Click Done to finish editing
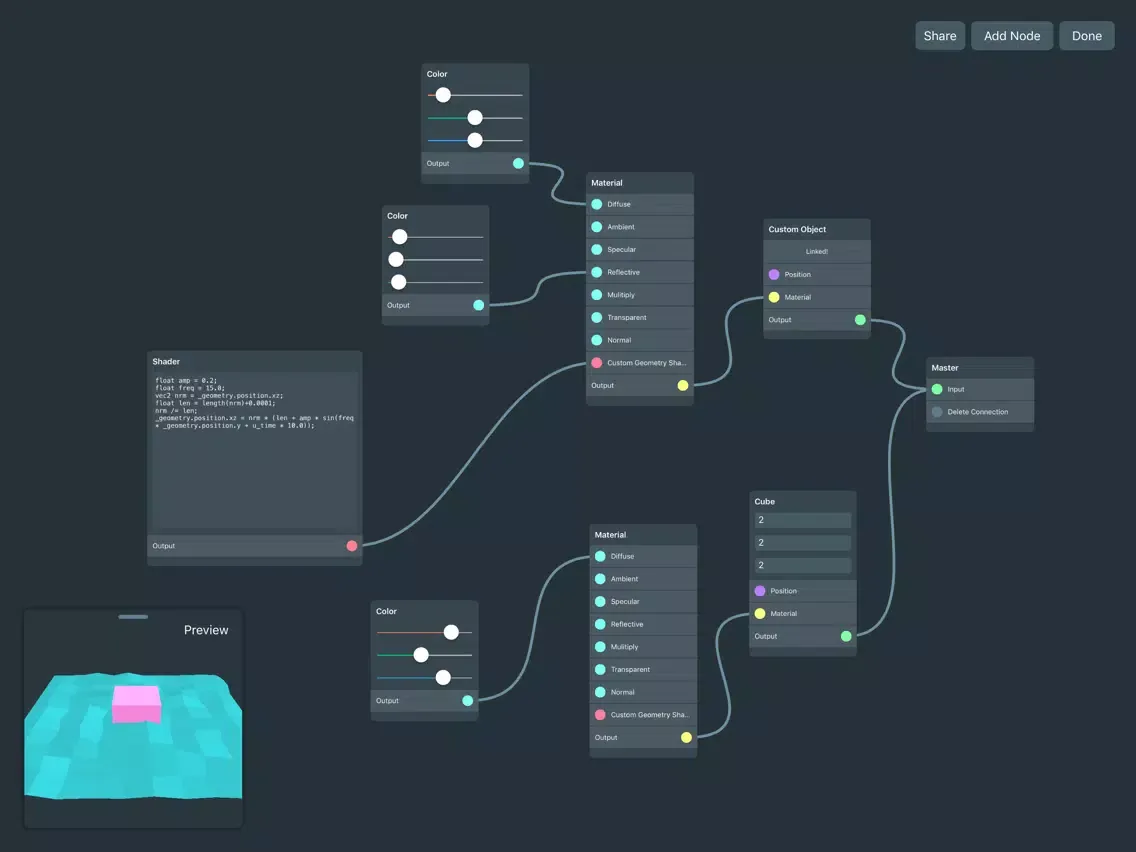The height and width of the screenshot is (852, 1136). click(1086, 36)
